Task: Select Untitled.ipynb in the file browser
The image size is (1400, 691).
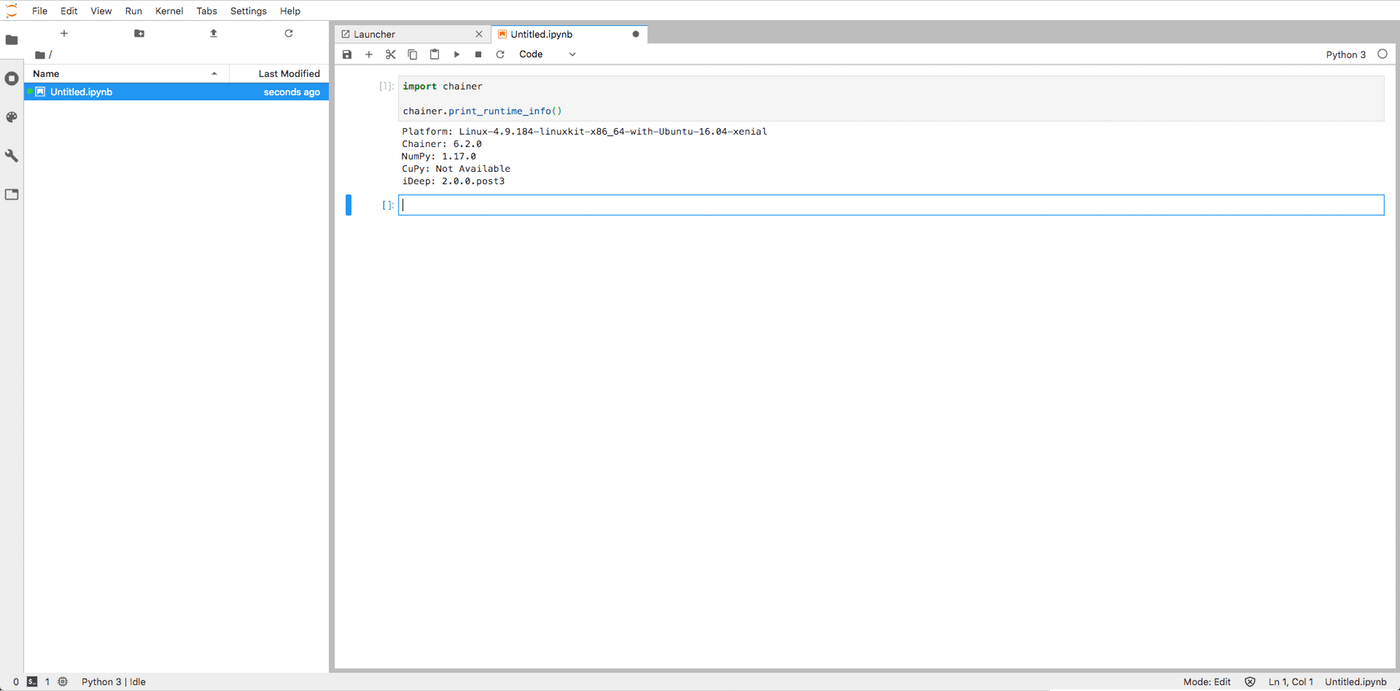Action: [176, 92]
